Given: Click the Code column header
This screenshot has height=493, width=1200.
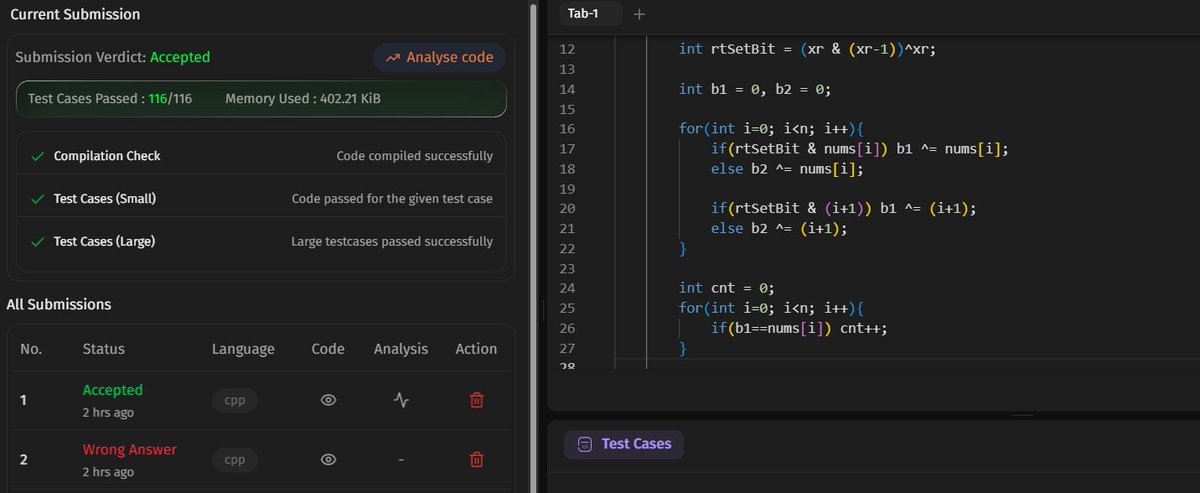Looking at the screenshot, I should coord(328,349).
